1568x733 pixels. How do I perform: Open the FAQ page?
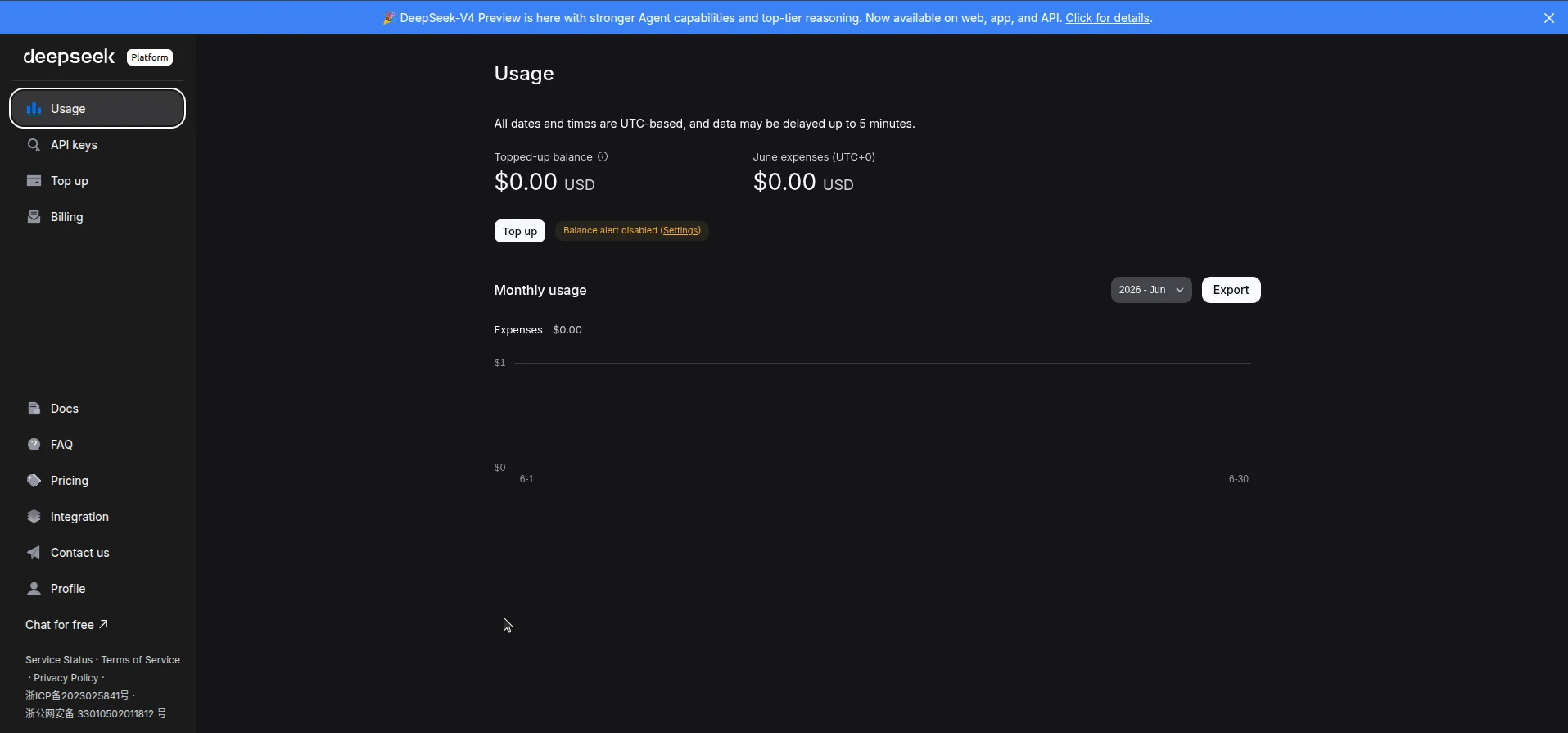tap(97, 445)
